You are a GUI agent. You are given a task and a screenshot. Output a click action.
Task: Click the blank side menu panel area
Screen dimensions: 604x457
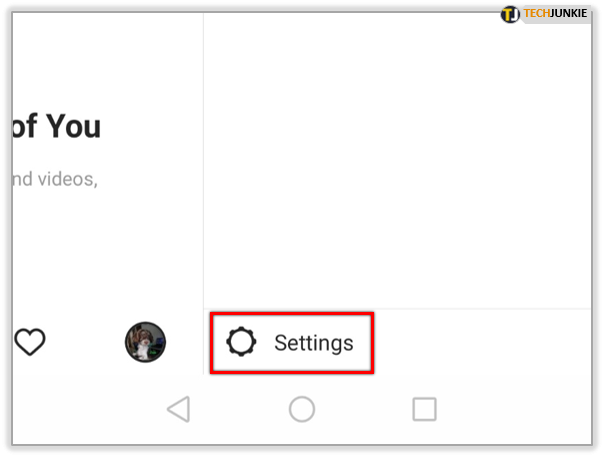(x=397, y=160)
